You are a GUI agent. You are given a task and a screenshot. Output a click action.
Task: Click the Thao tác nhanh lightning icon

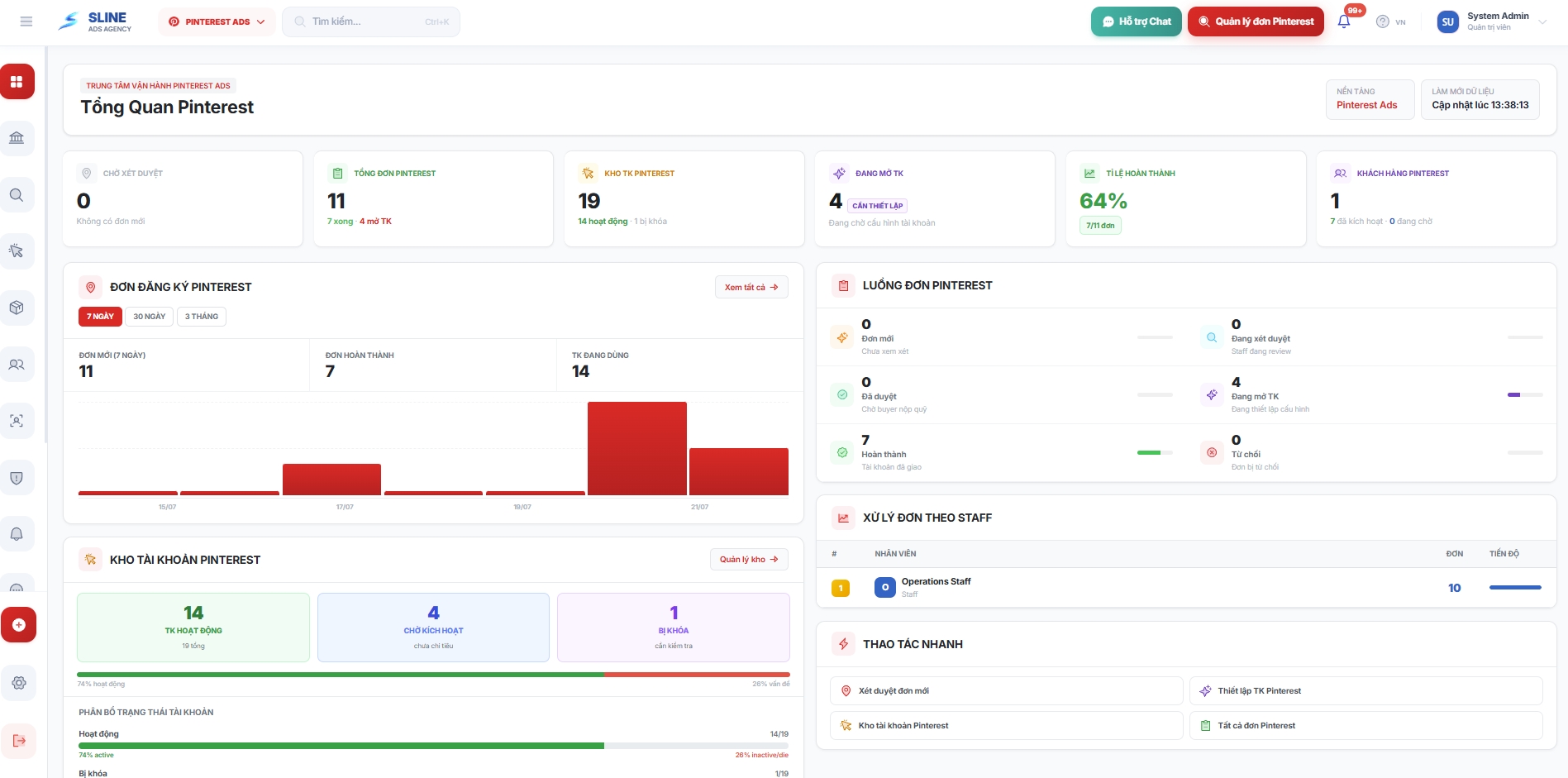[x=843, y=644]
